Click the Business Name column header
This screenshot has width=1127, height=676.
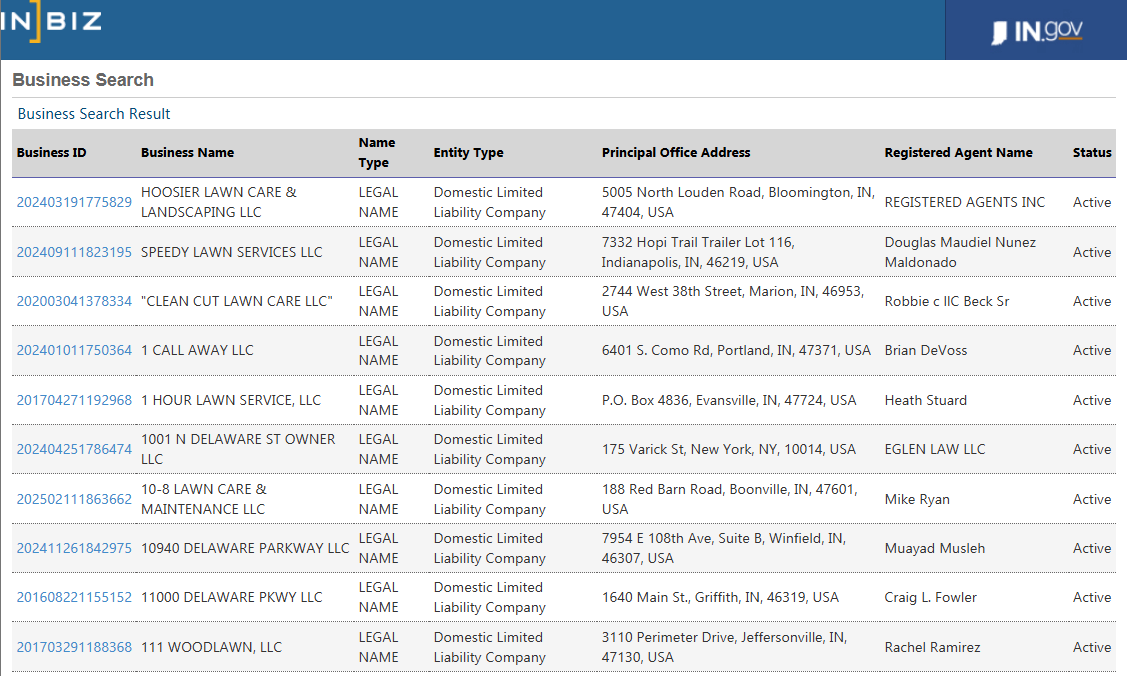tap(188, 152)
